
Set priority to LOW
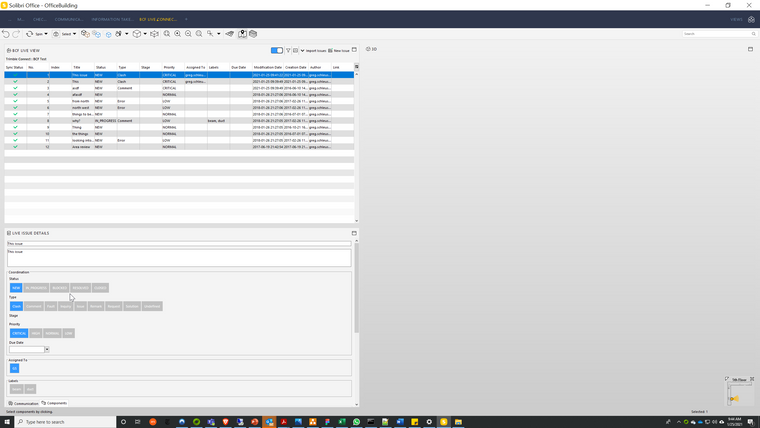click(x=68, y=333)
